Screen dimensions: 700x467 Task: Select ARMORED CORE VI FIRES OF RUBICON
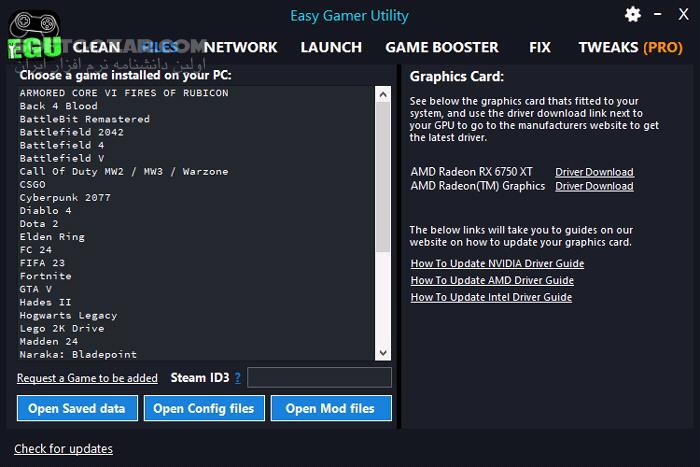click(x=196, y=93)
